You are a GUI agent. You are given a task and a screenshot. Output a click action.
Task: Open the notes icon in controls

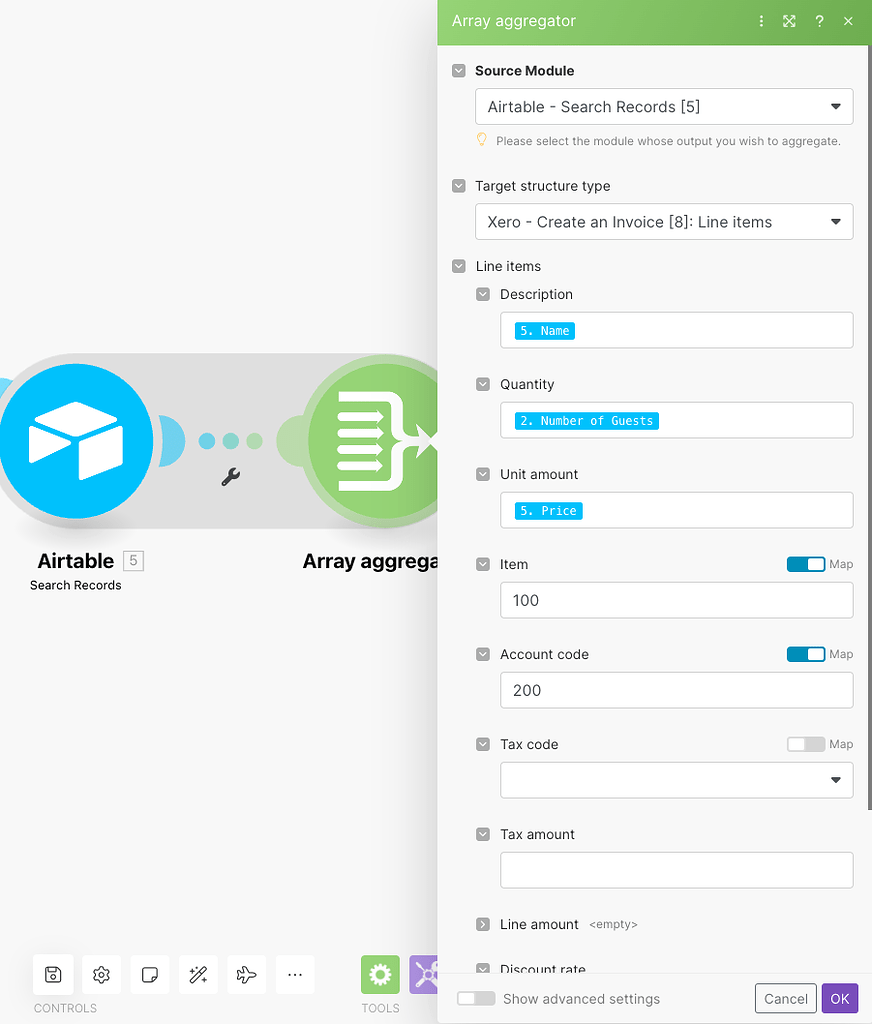(150, 975)
